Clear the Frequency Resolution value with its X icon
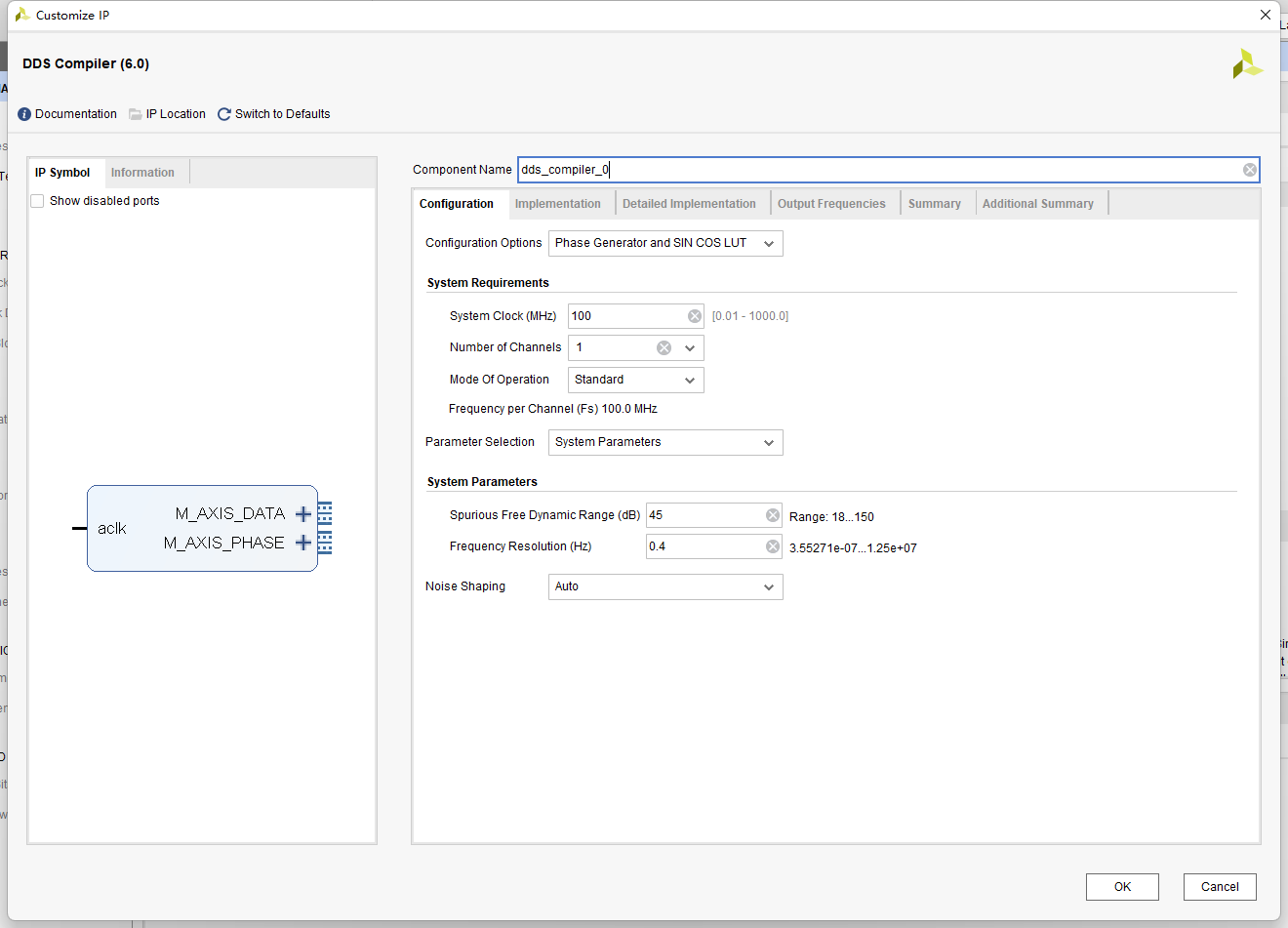1288x928 pixels. click(773, 546)
